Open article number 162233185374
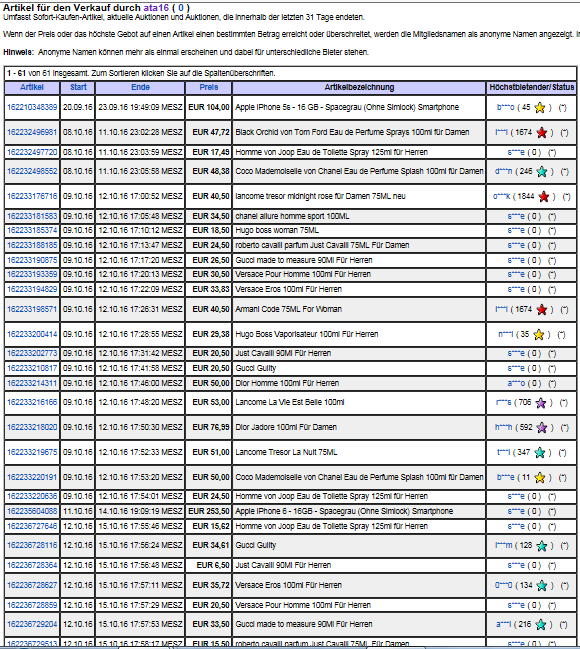This screenshot has width=580, height=649. pyautogui.click(x=32, y=230)
